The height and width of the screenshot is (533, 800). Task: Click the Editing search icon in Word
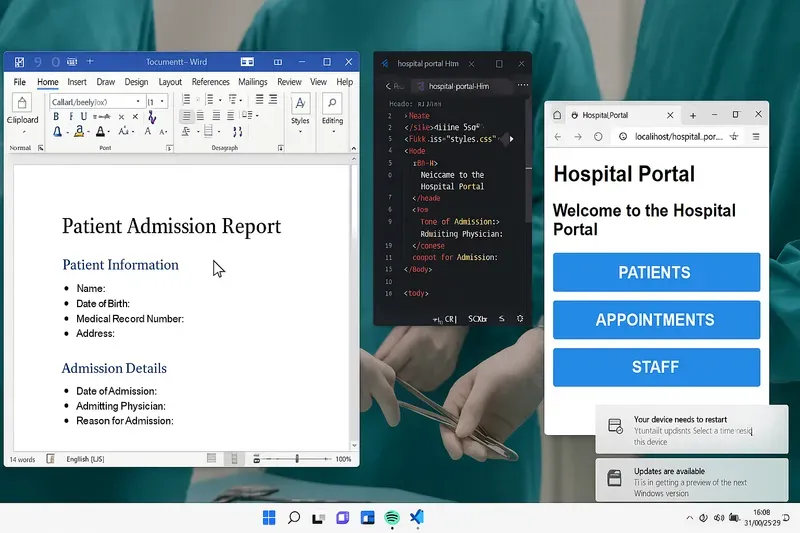332,104
